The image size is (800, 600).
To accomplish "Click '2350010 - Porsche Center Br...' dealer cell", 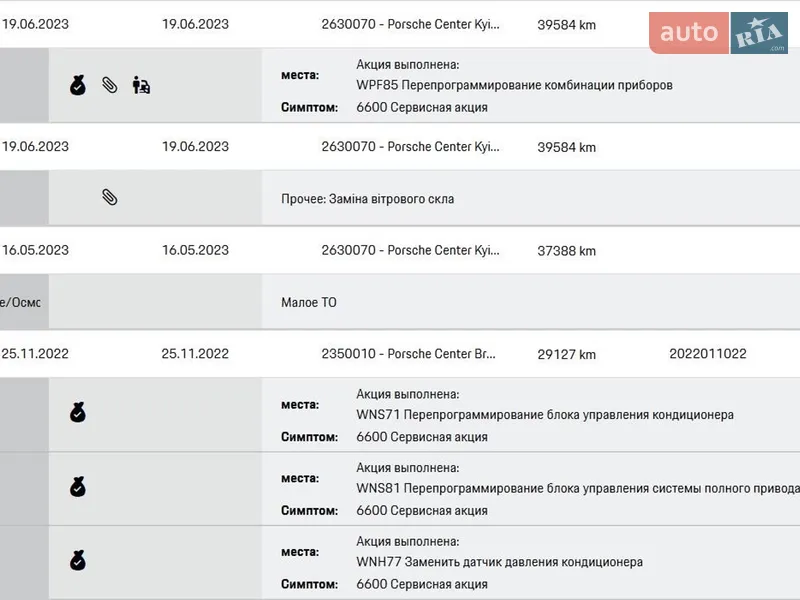I will [x=408, y=354].
